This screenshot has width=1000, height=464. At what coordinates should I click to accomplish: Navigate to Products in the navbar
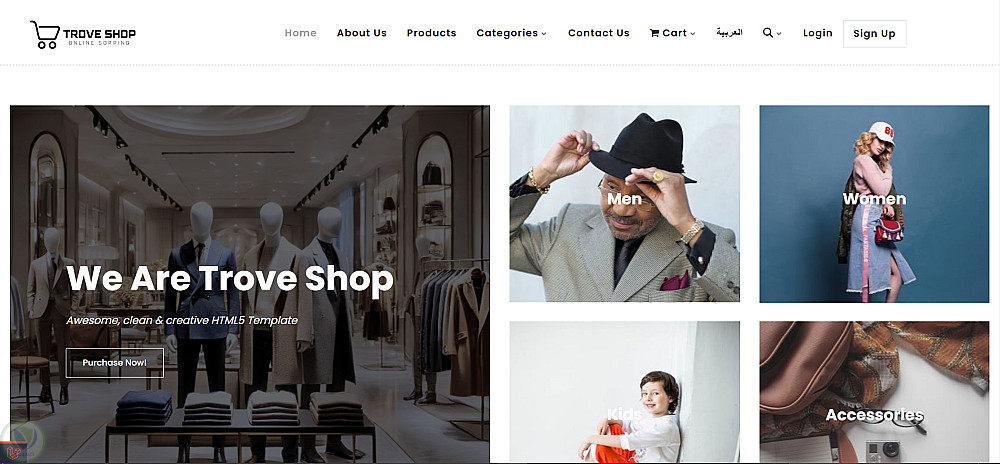[x=432, y=33]
